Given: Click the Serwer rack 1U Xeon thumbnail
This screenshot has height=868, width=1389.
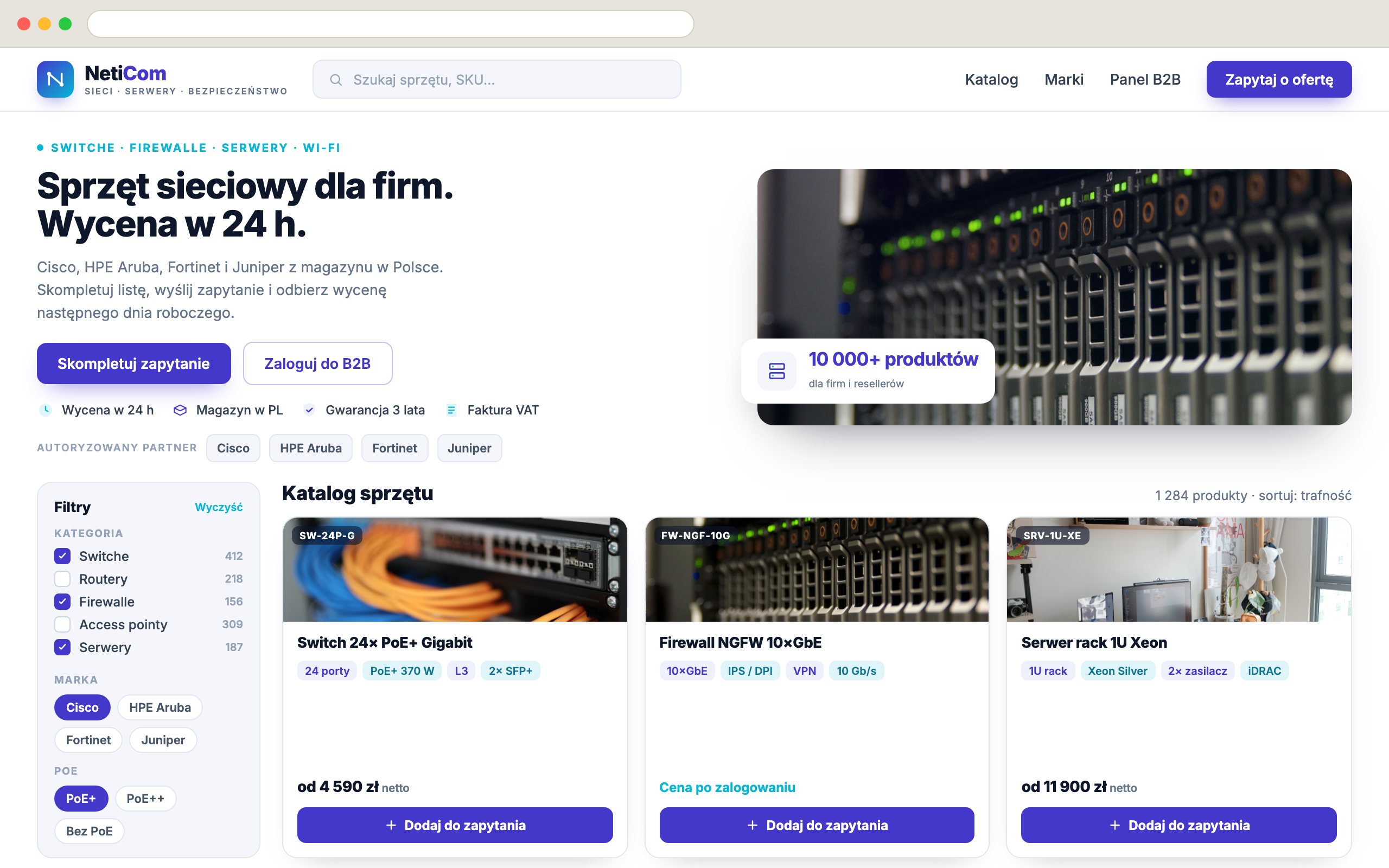Looking at the screenshot, I should (1179, 570).
